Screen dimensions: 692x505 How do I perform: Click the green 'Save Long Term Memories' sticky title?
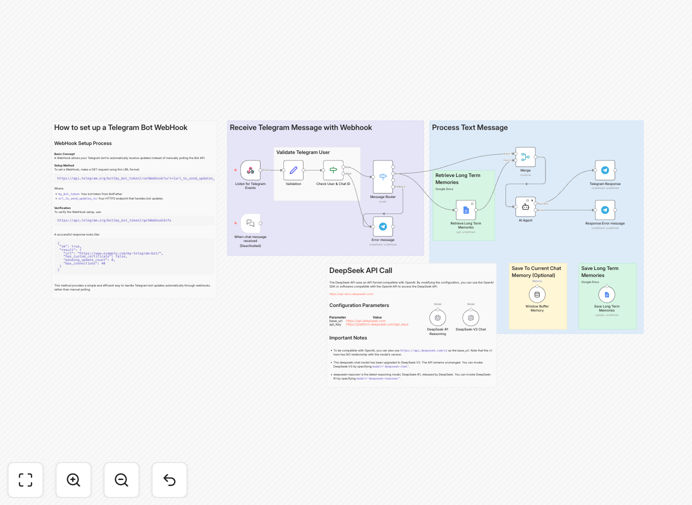(600, 271)
